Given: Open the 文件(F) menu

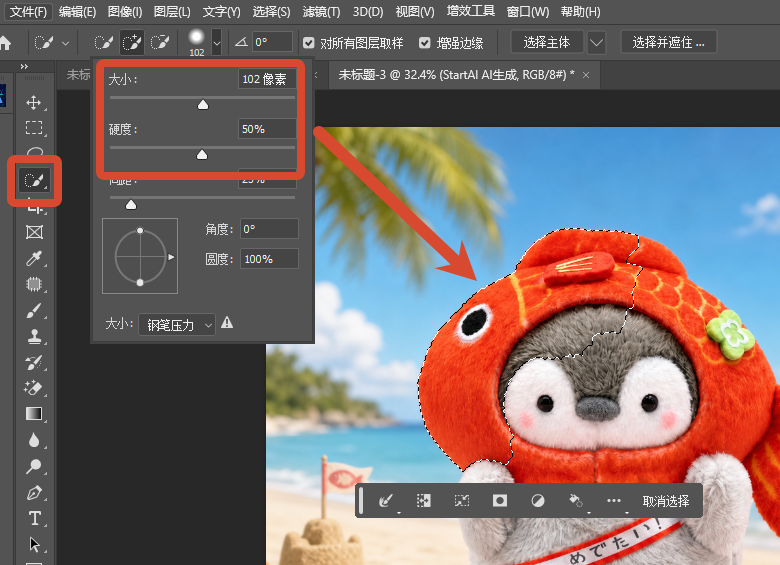Looking at the screenshot, I should pos(28,11).
